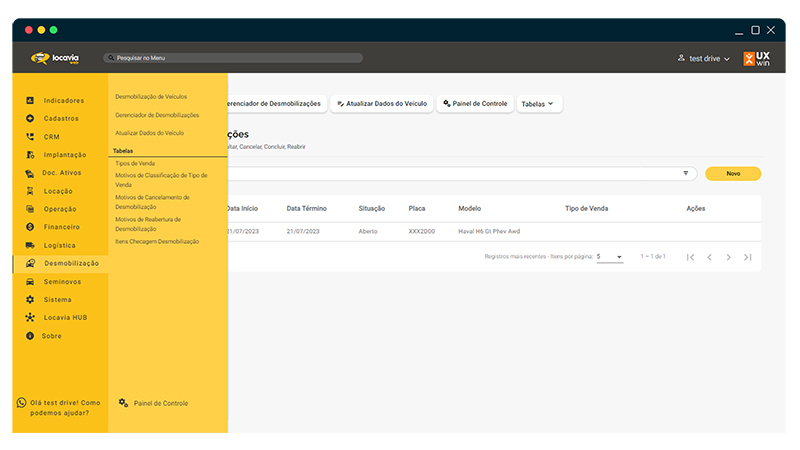Sort by Tipo de Venda column header
Image resolution: width=800 pixels, height=450 pixels.
click(x=587, y=208)
